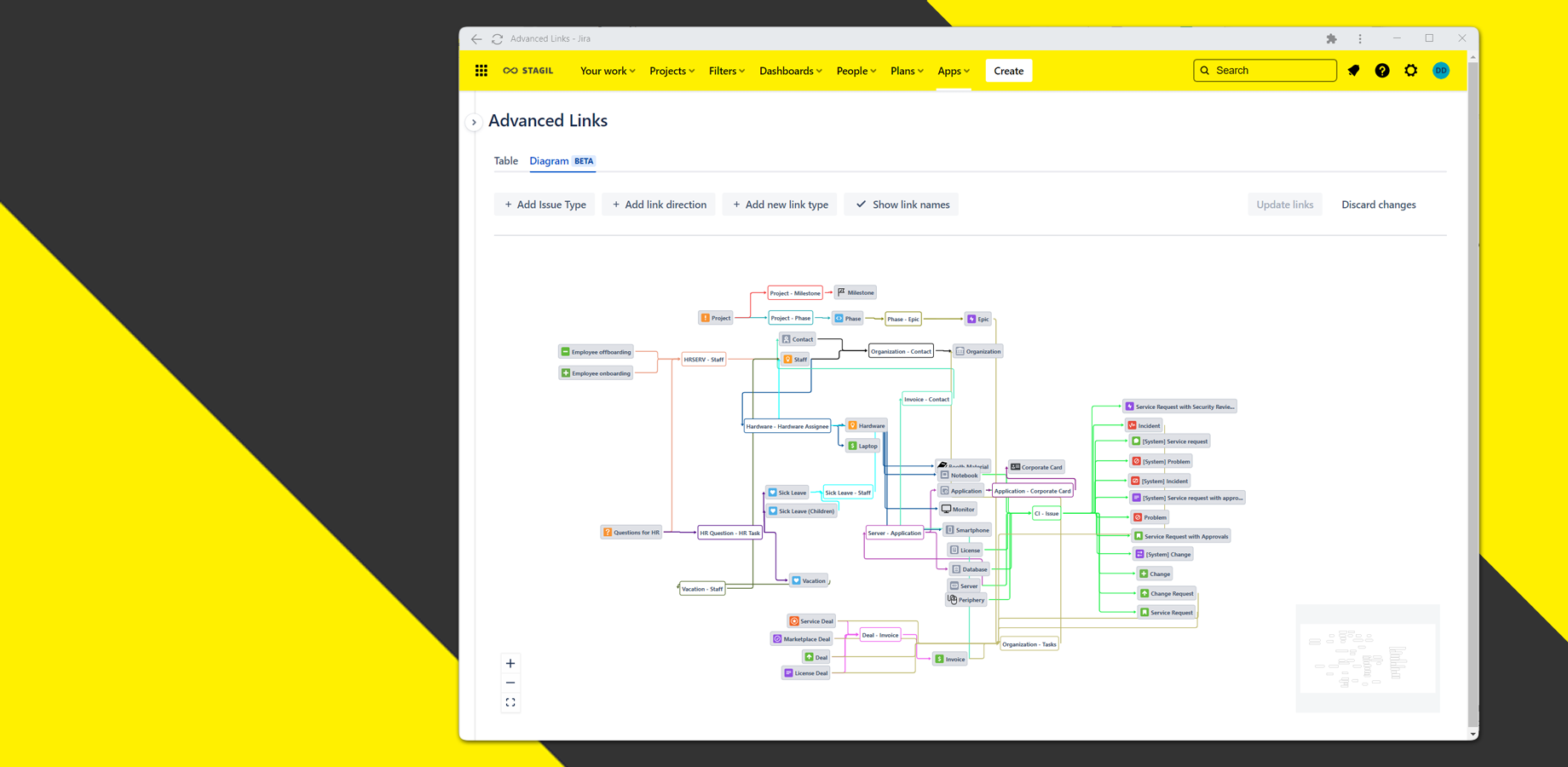Viewport: 1568px width, 767px height.
Task: Select the Database node icon
Action: pyautogui.click(x=954, y=568)
